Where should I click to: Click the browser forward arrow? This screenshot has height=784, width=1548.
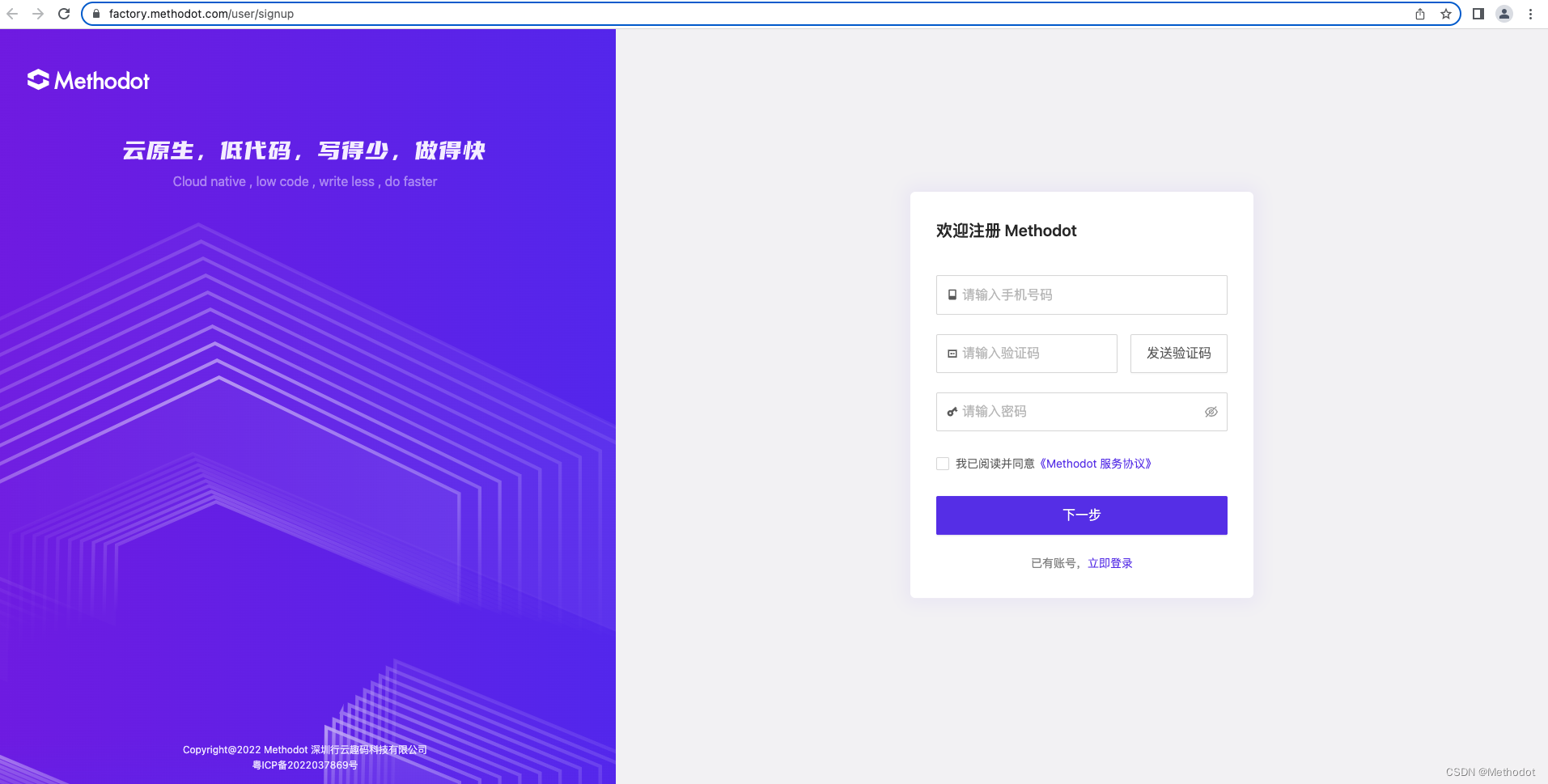pyautogui.click(x=38, y=14)
